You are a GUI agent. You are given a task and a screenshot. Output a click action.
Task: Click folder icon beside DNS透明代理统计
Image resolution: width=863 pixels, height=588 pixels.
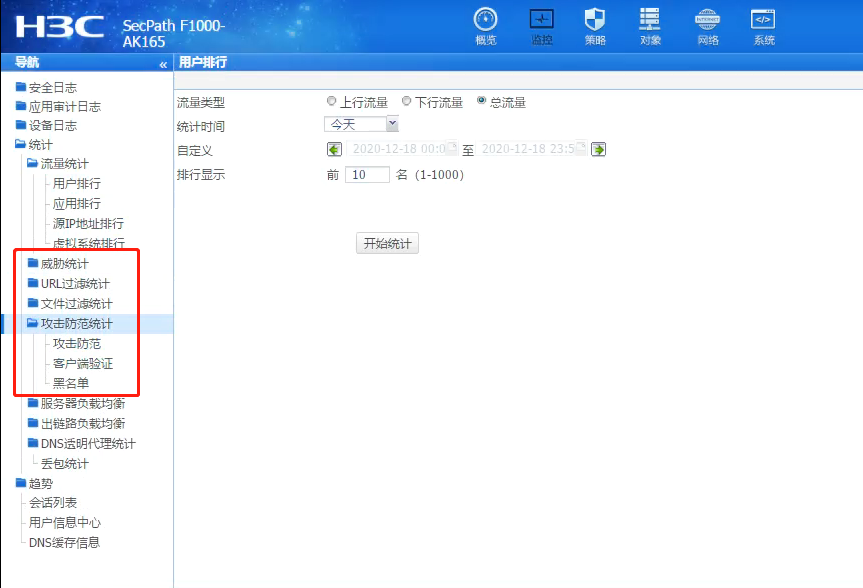(x=33, y=443)
